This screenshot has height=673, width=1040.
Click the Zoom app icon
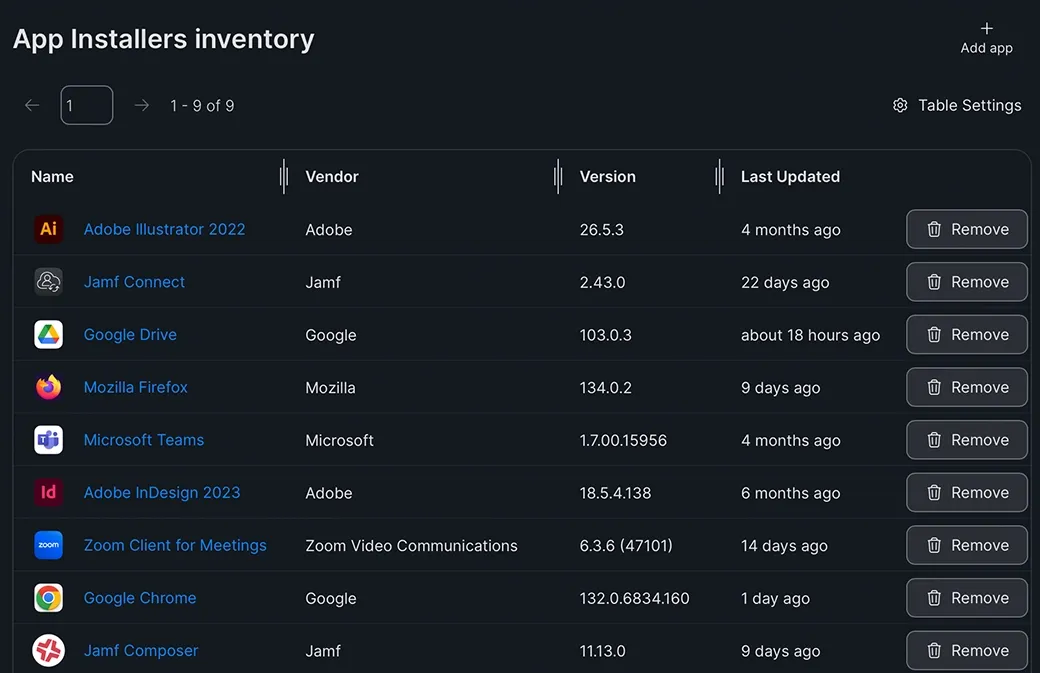coord(48,545)
